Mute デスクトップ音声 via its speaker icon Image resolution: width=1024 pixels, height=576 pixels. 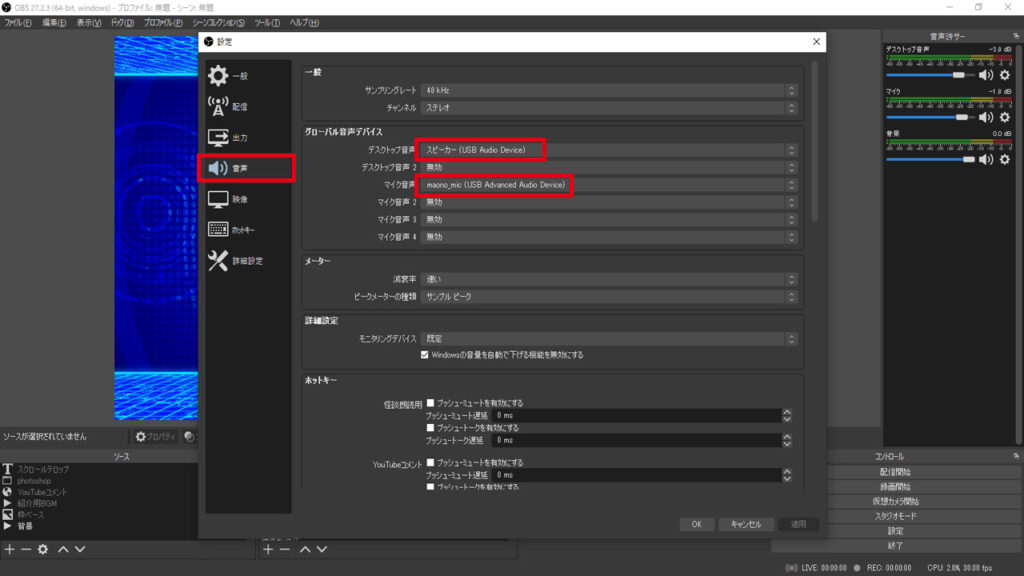pyautogui.click(x=984, y=73)
